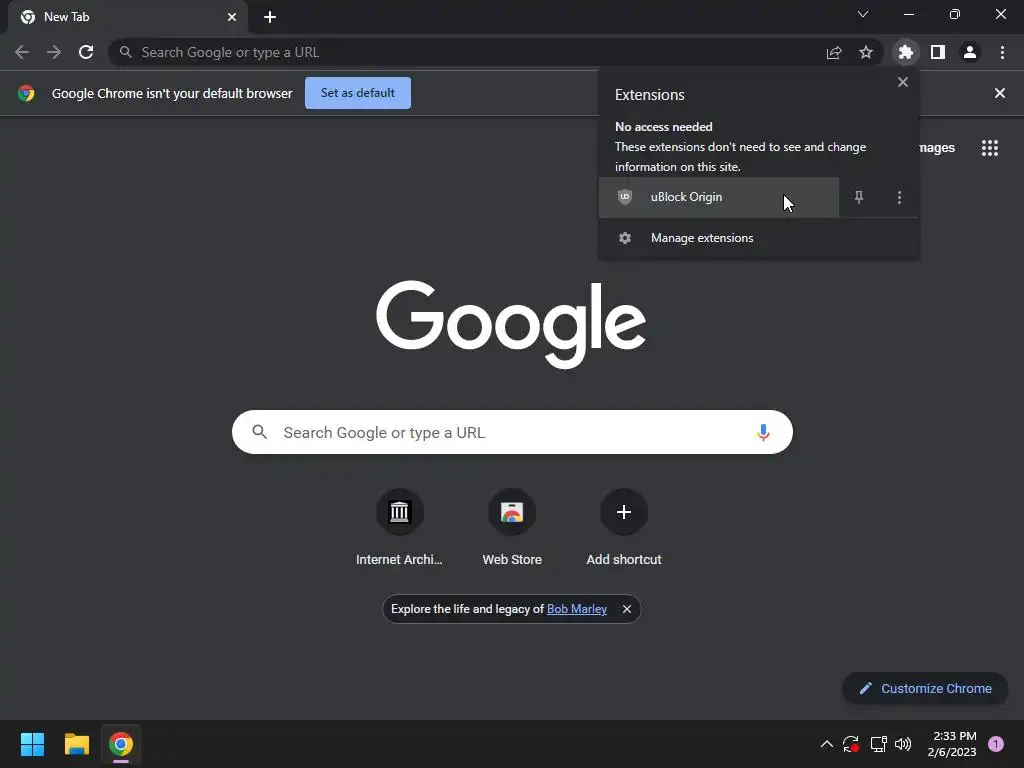Close the Extensions popup
Screen dimensions: 1024x768
pos(903,82)
